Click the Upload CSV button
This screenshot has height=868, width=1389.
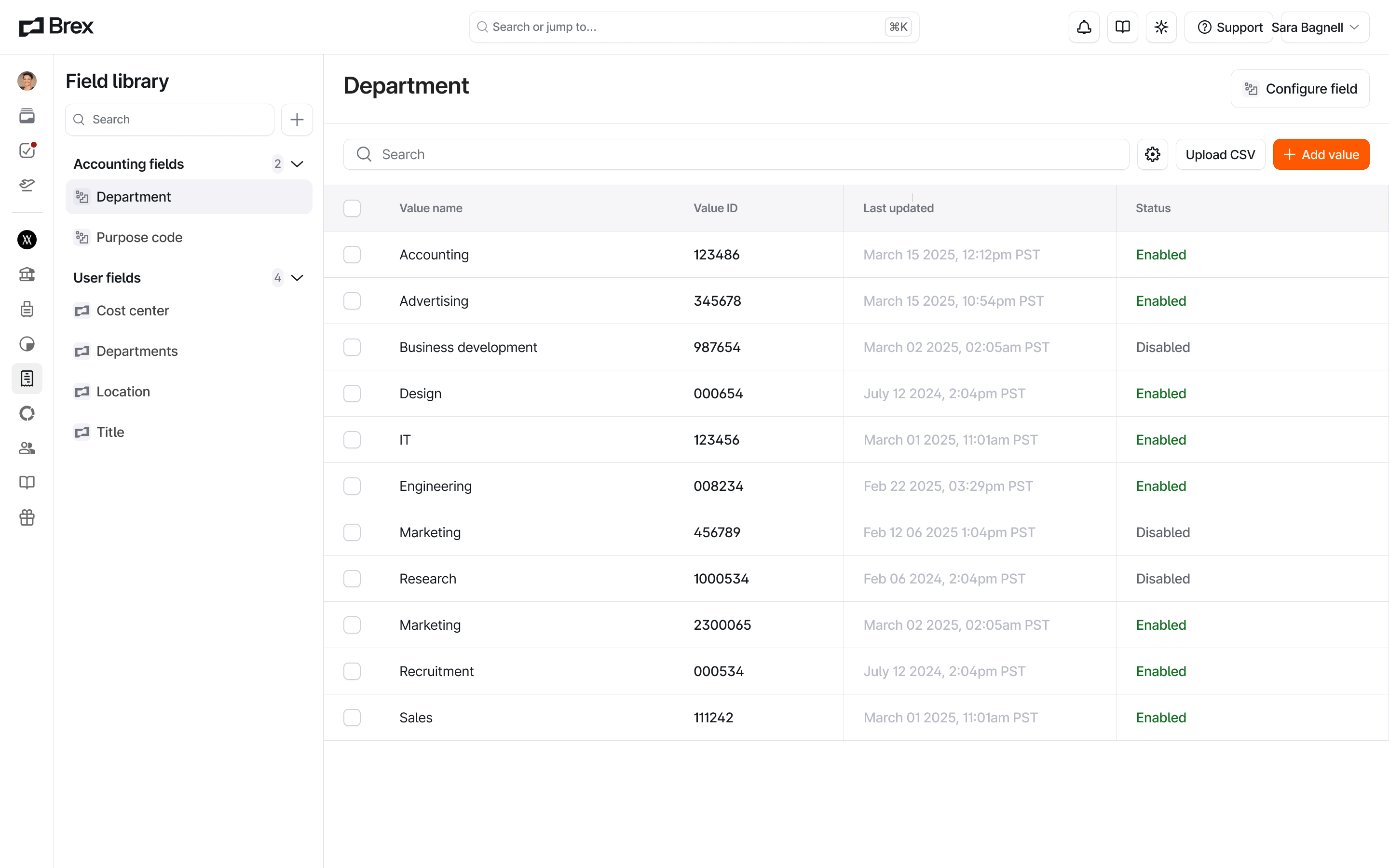(1220, 154)
